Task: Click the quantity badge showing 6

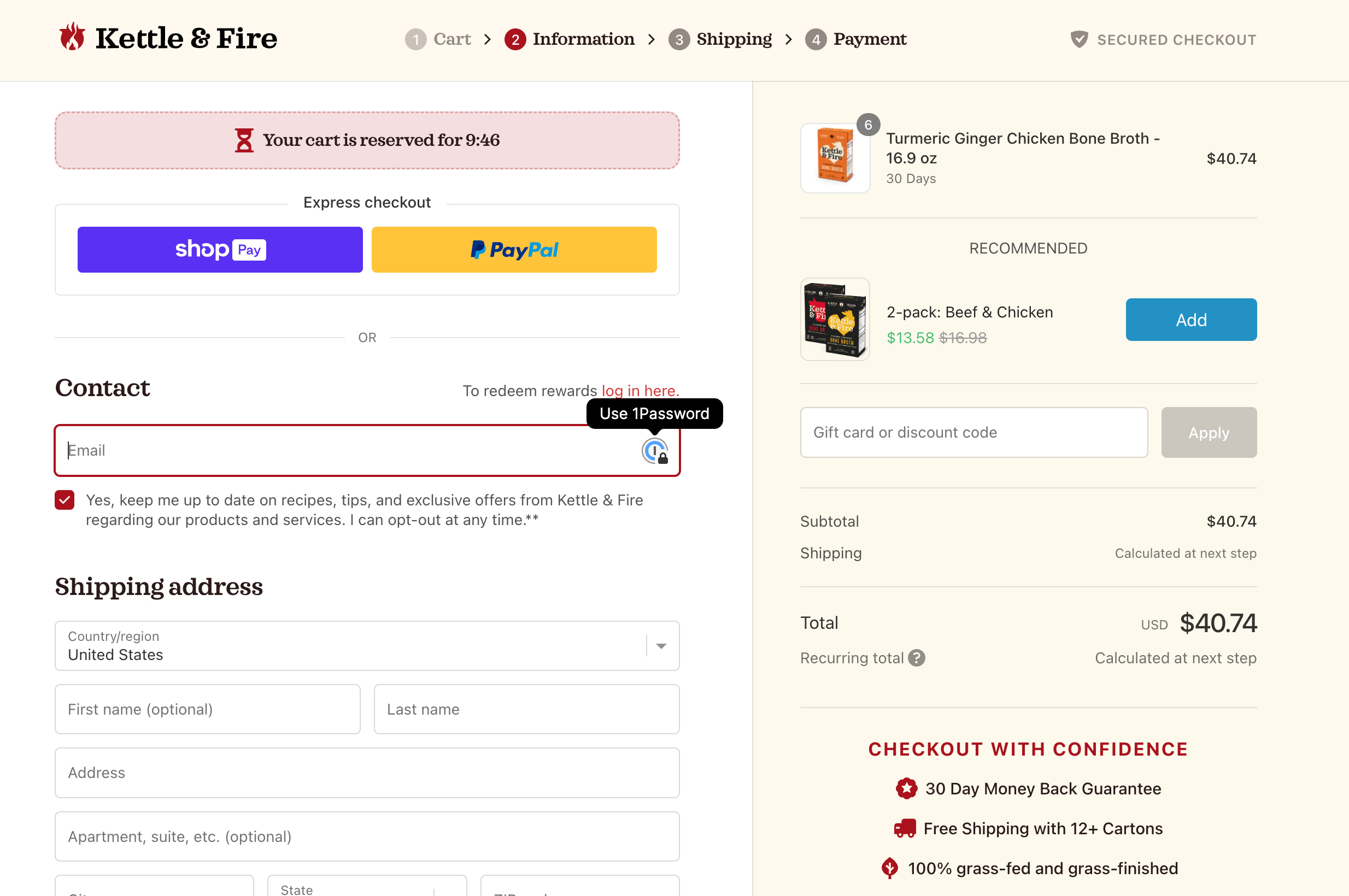Action: point(867,125)
